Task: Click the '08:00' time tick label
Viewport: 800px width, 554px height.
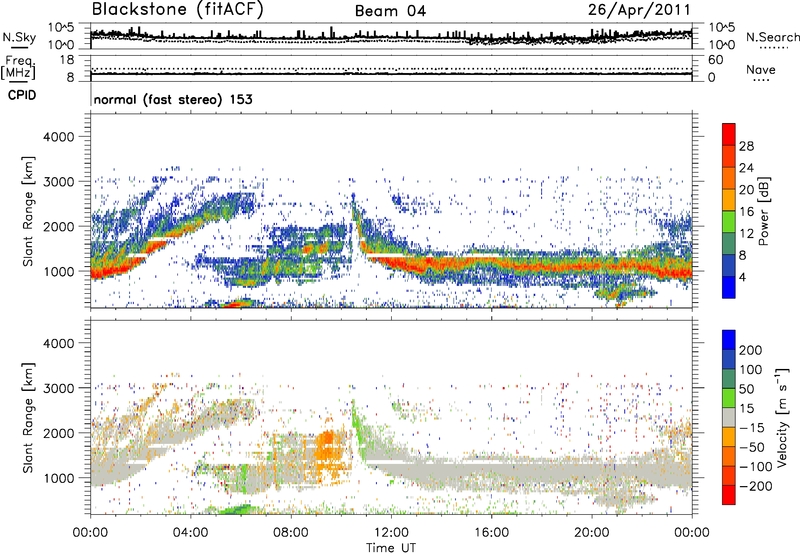Action: pos(291,533)
